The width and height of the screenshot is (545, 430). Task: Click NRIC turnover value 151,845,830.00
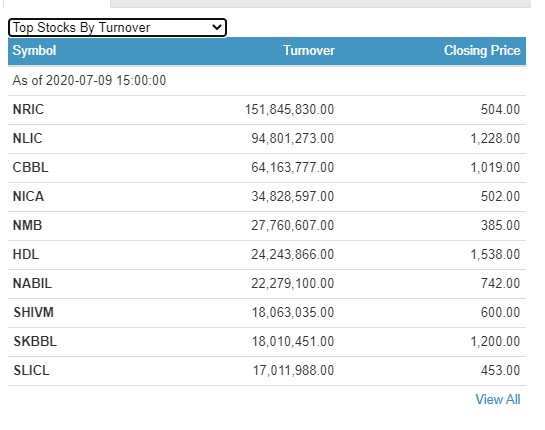pyautogui.click(x=290, y=109)
